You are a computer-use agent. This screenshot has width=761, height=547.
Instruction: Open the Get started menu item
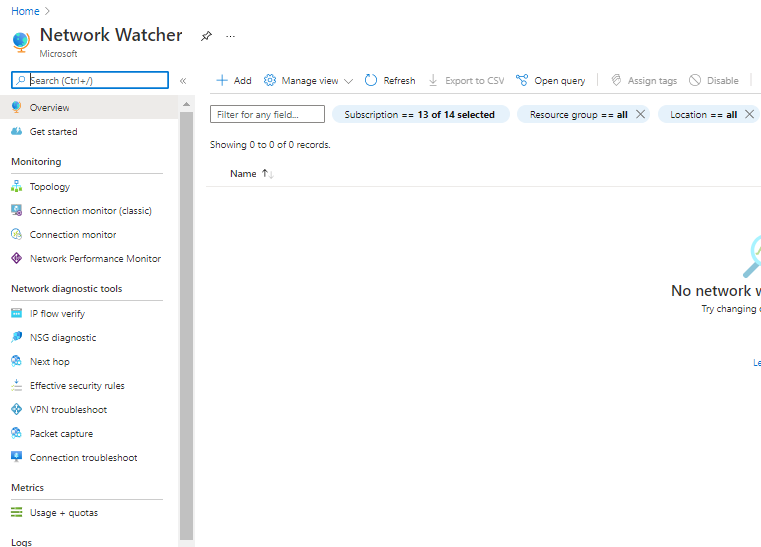[89, 132]
